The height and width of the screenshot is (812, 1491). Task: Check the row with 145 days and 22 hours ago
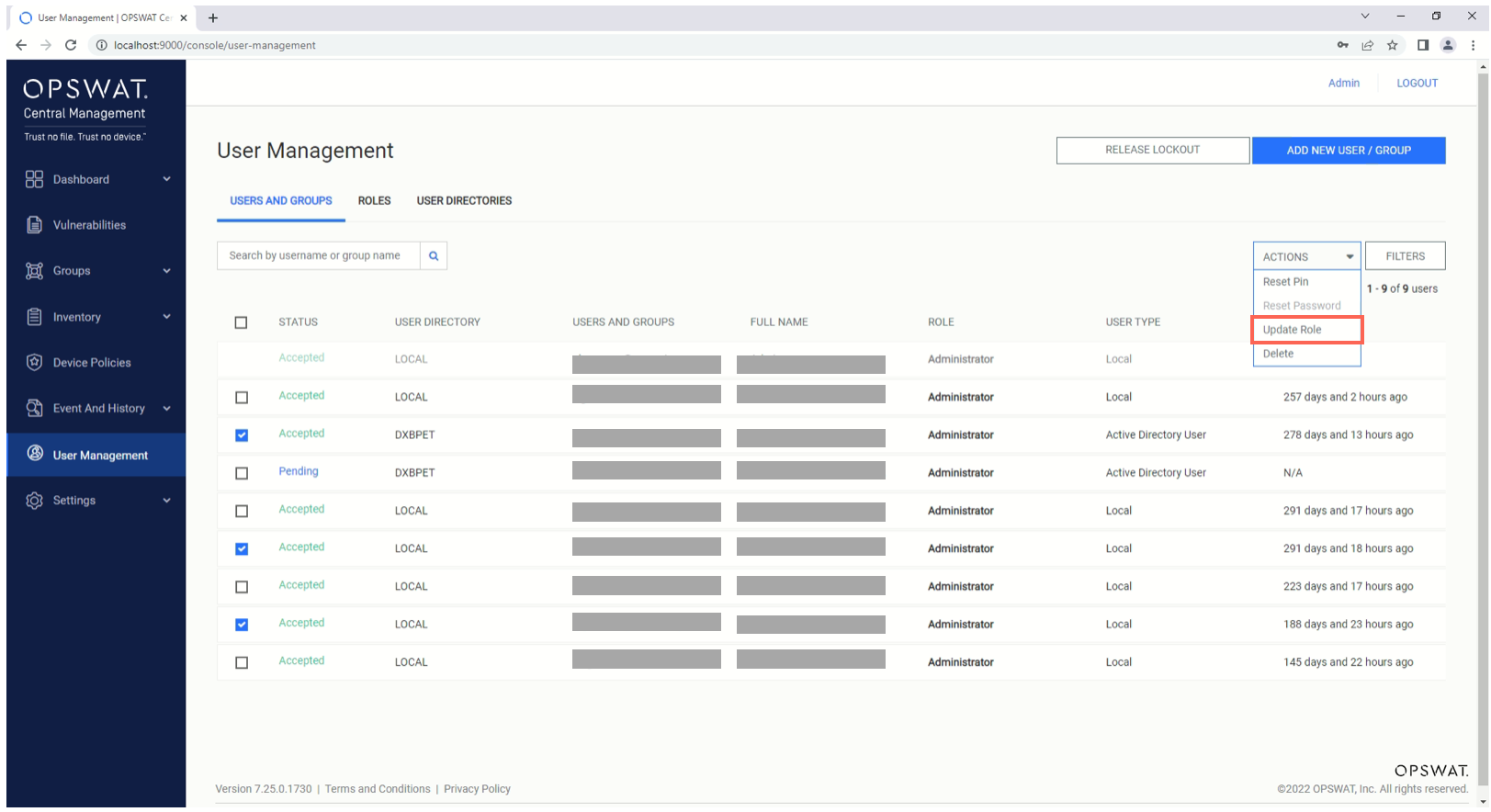(242, 662)
